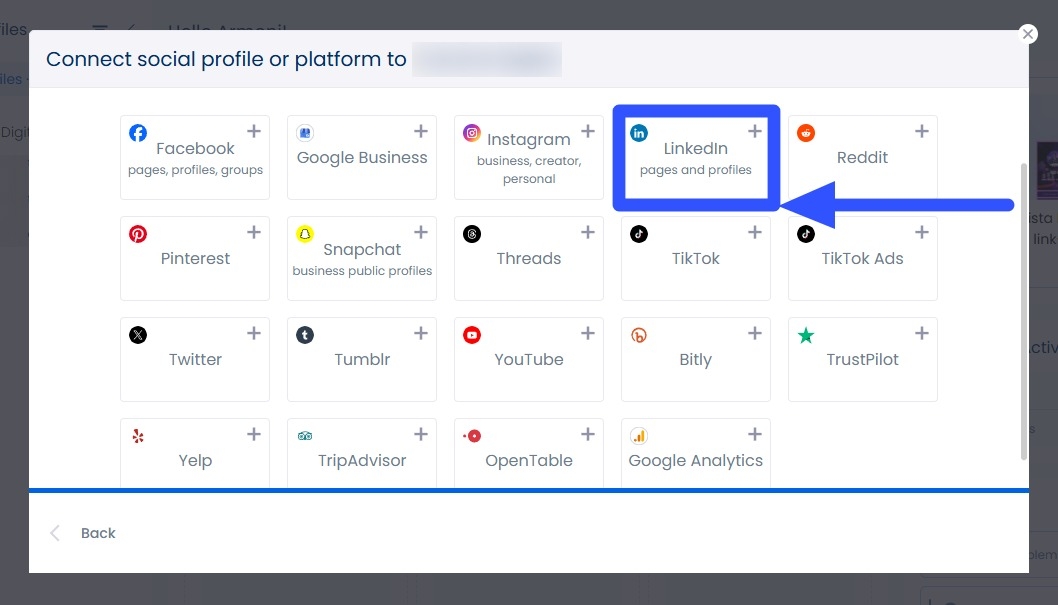Viewport: 1058px width, 605px height.
Task: Click the highlighted LinkedIn icon
Action: 638,131
